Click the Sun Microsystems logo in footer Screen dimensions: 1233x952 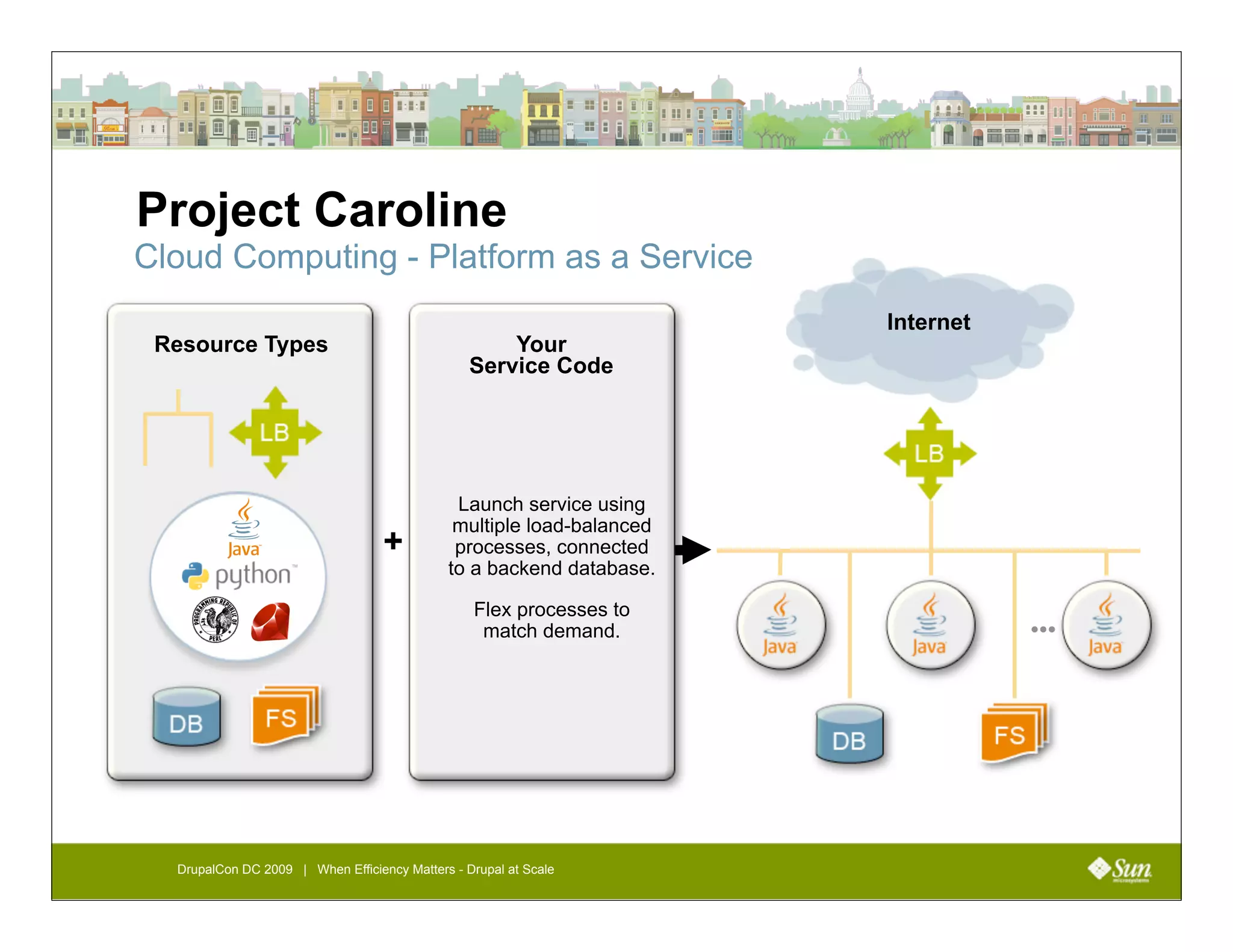(x=1120, y=869)
